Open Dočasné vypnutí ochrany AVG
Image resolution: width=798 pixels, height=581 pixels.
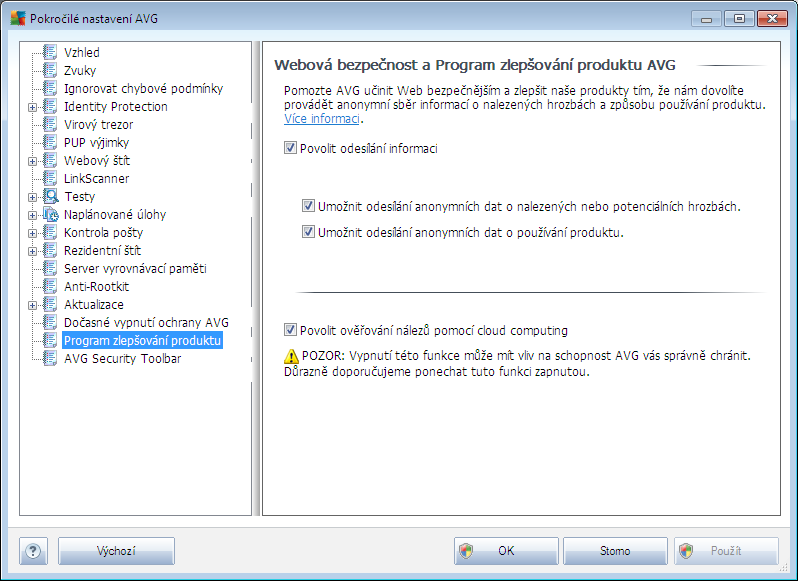click(x=147, y=323)
